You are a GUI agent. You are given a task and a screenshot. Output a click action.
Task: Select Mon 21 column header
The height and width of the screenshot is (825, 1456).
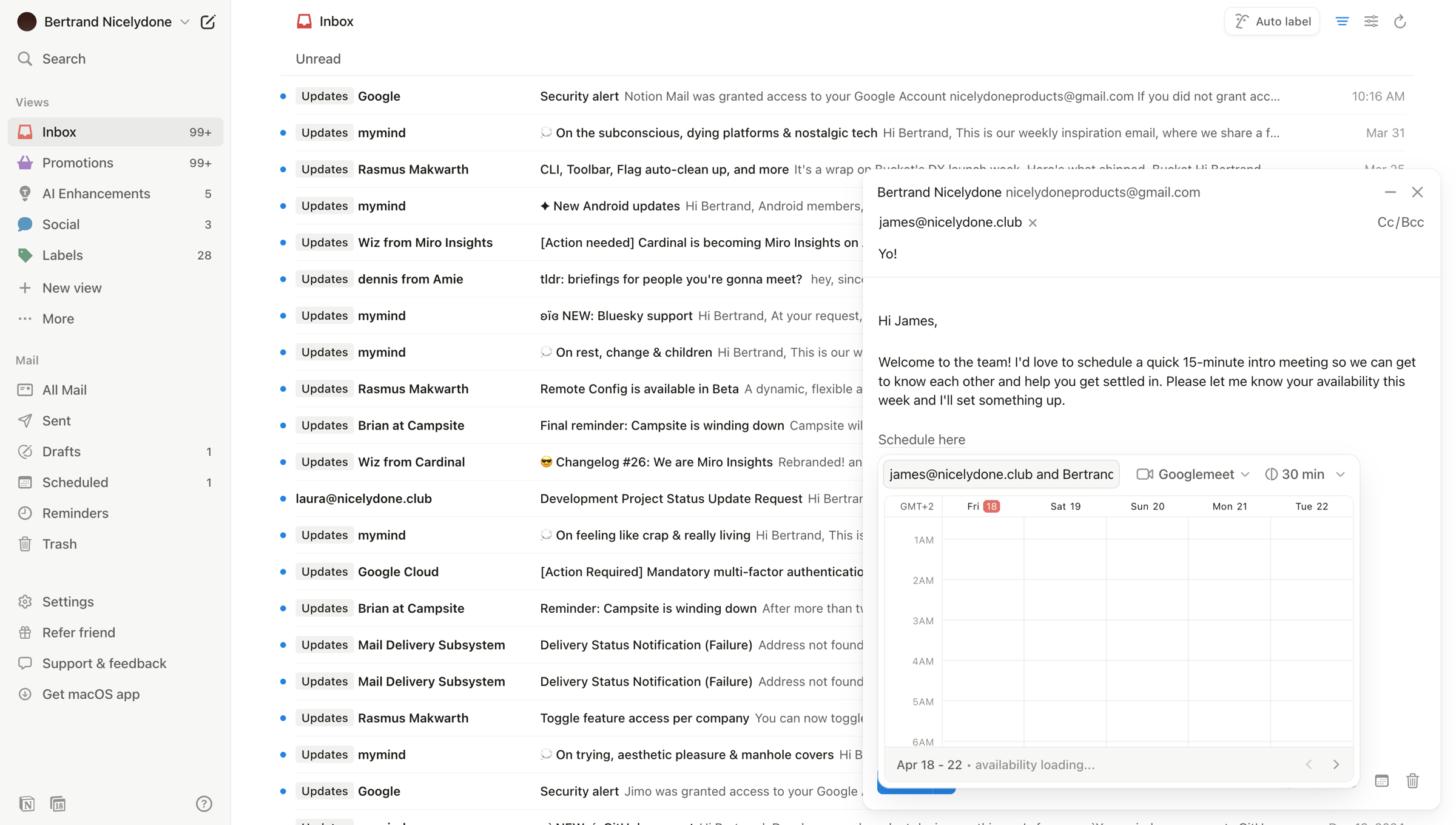(1229, 507)
